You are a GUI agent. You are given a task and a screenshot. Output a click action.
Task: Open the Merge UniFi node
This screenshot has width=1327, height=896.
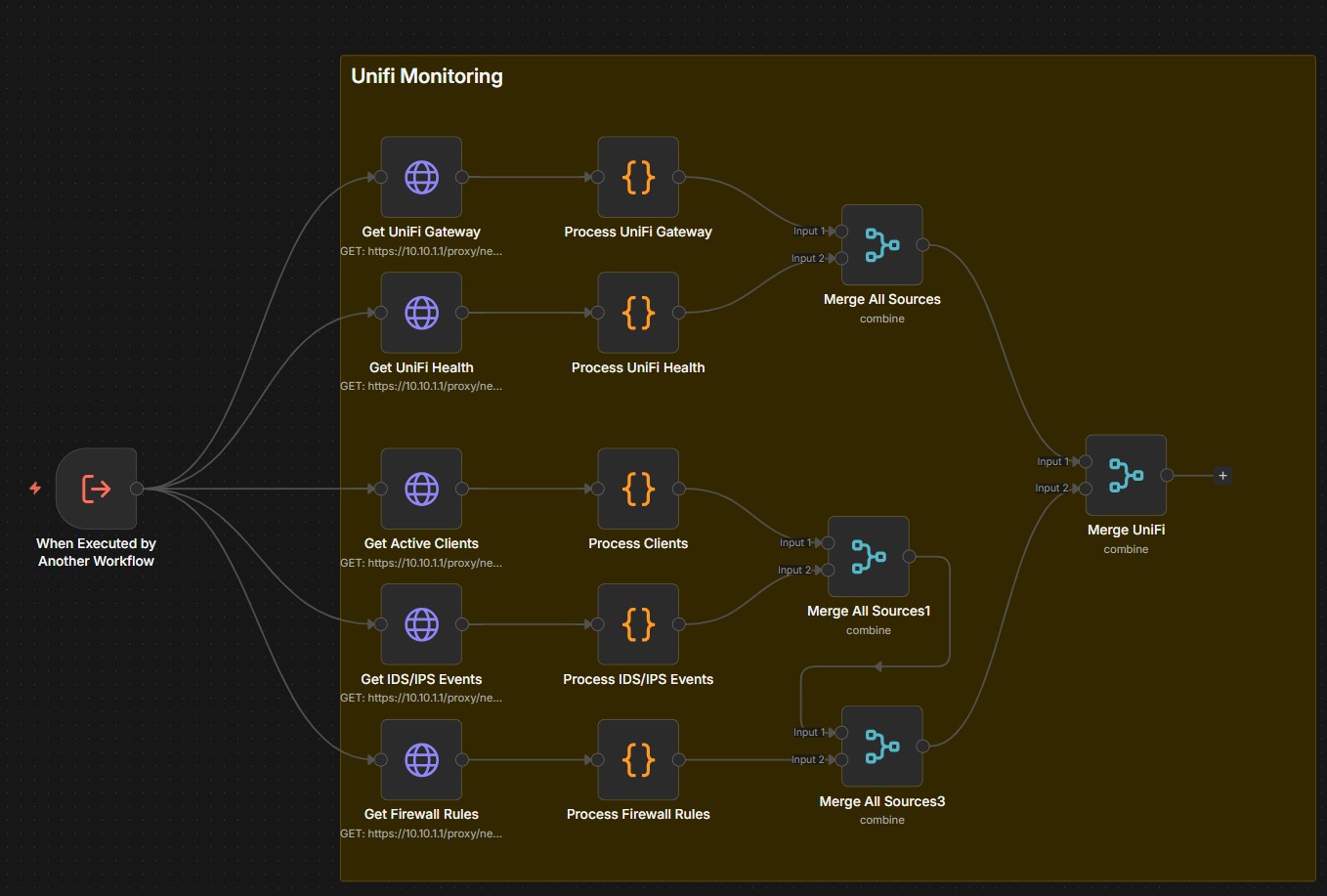tap(1126, 476)
